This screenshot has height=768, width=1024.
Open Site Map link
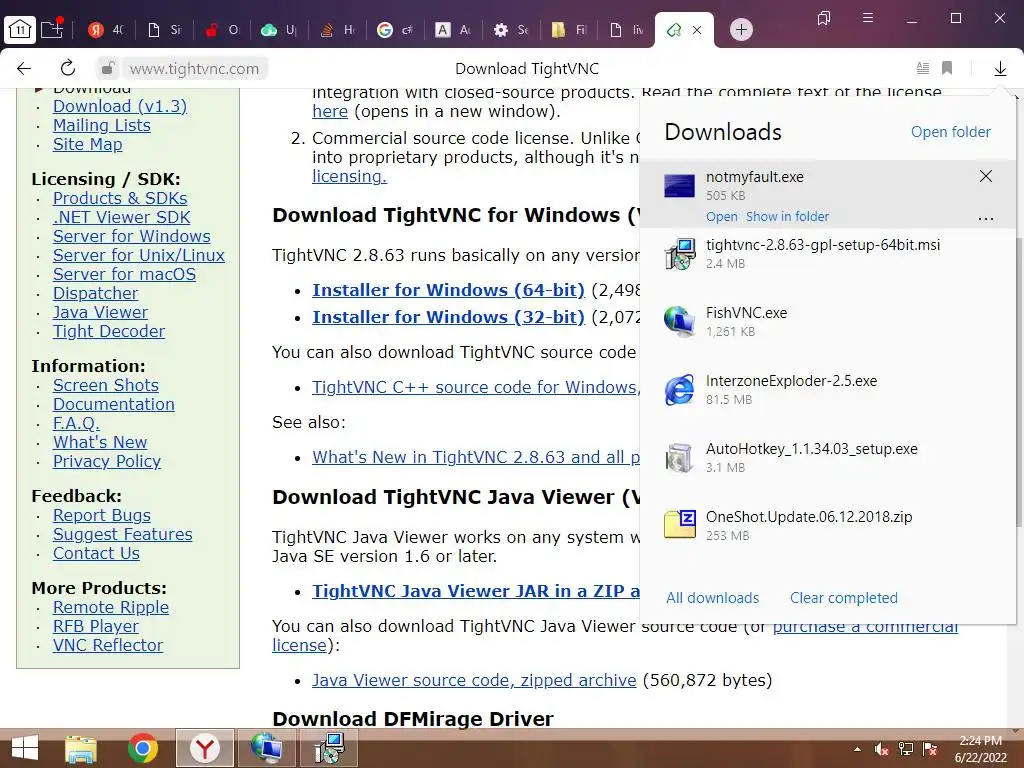tap(88, 144)
